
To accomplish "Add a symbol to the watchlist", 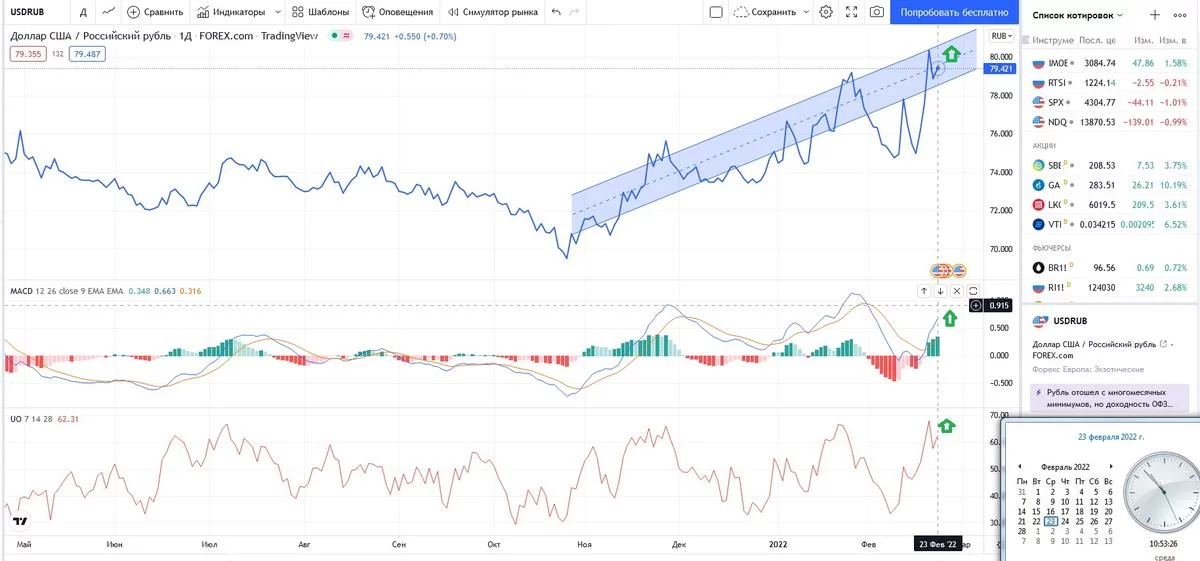I will click(x=1155, y=15).
